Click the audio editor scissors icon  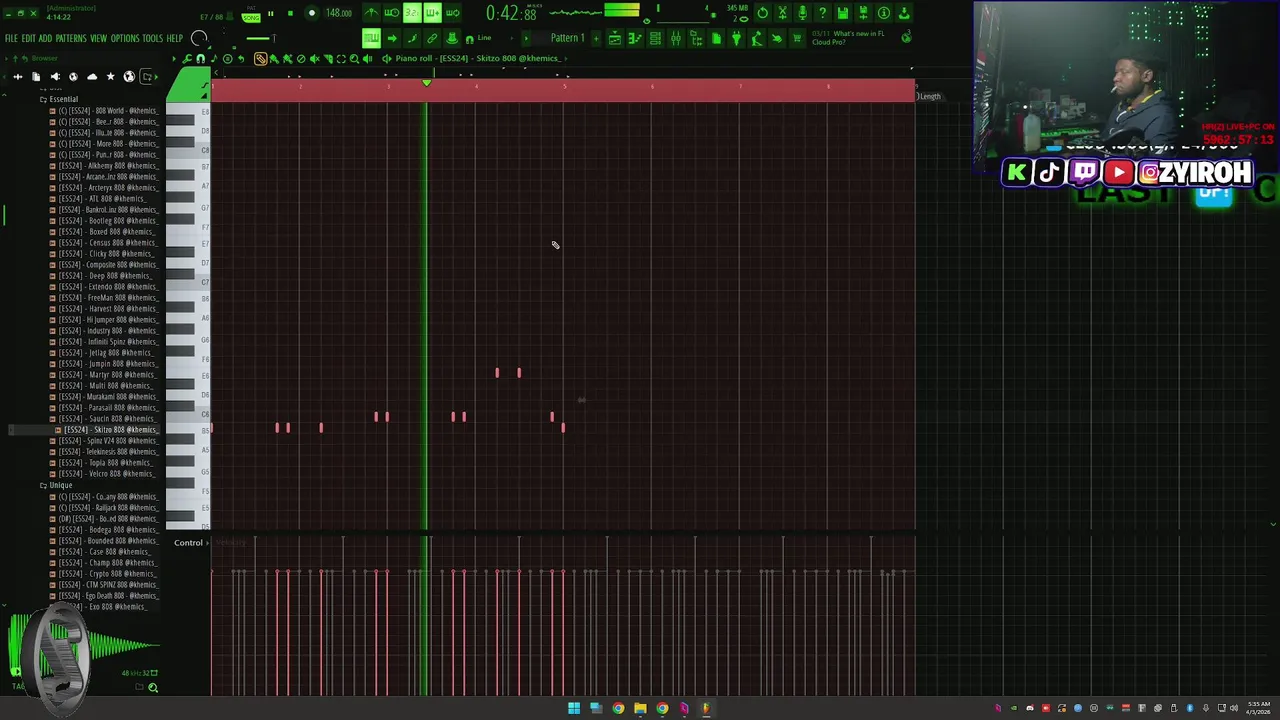pos(782,13)
